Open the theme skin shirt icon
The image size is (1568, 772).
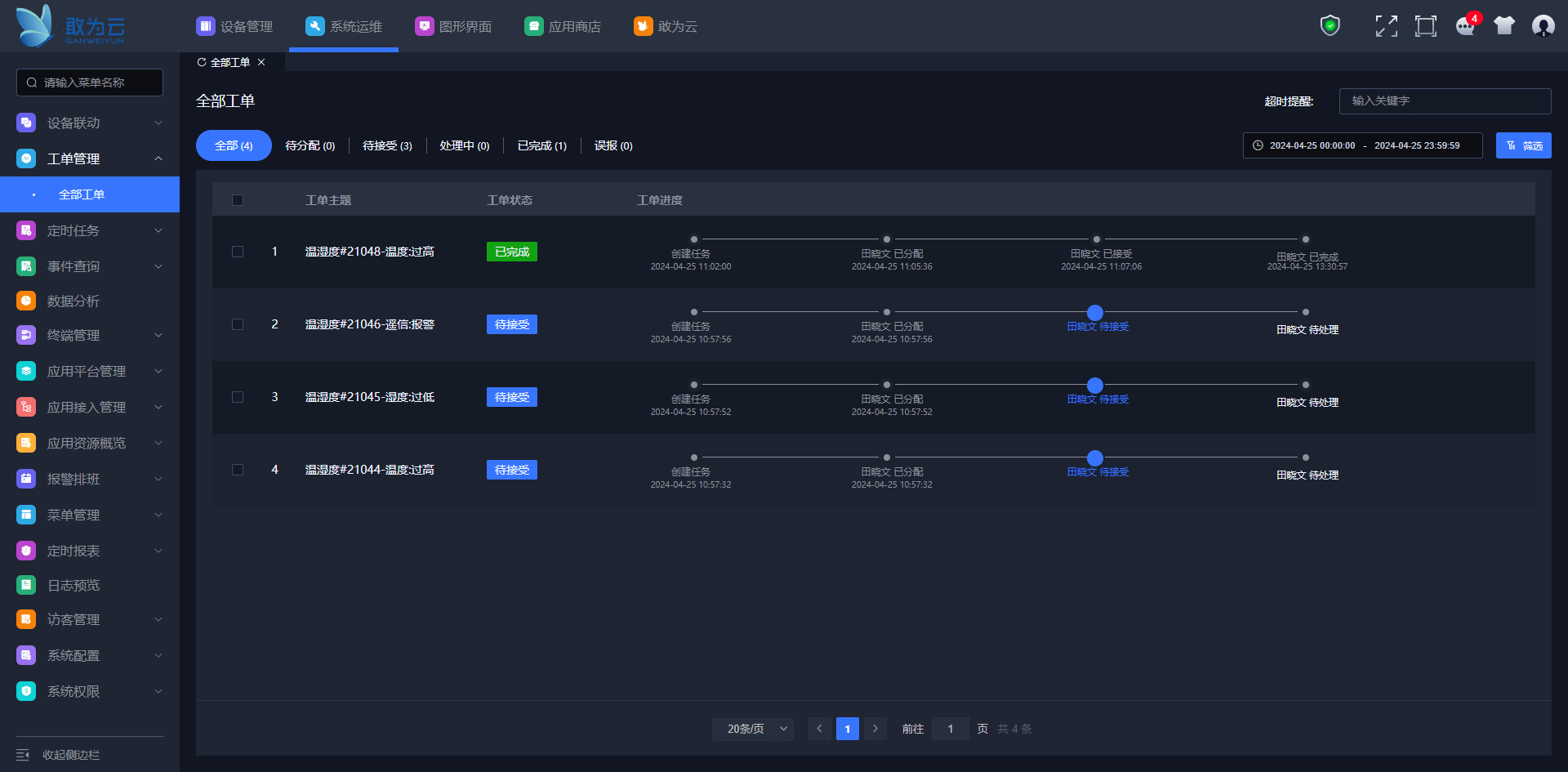click(1503, 26)
